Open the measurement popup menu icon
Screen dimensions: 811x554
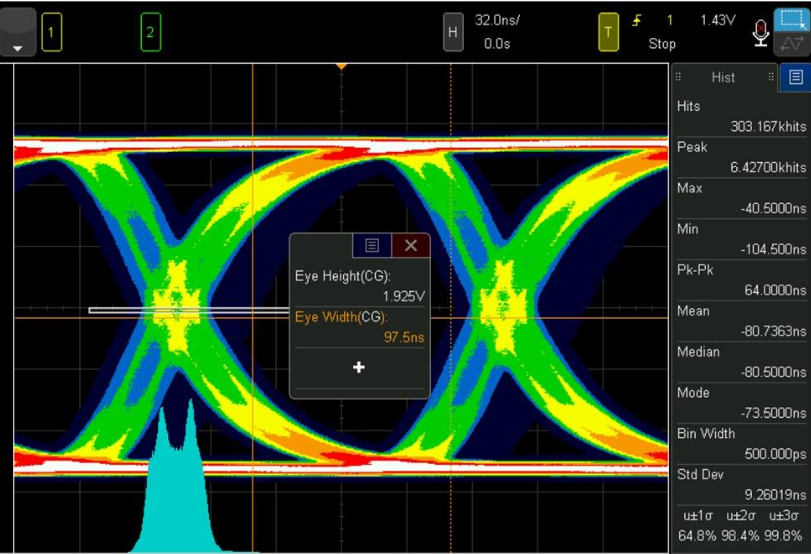[372, 245]
